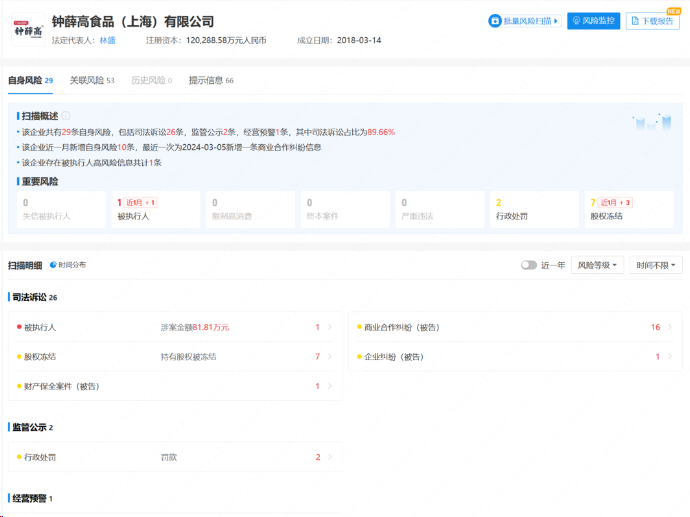Click count 7 in 股权冻结 detail row
The width and height of the screenshot is (690, 517).
point(317,356)
